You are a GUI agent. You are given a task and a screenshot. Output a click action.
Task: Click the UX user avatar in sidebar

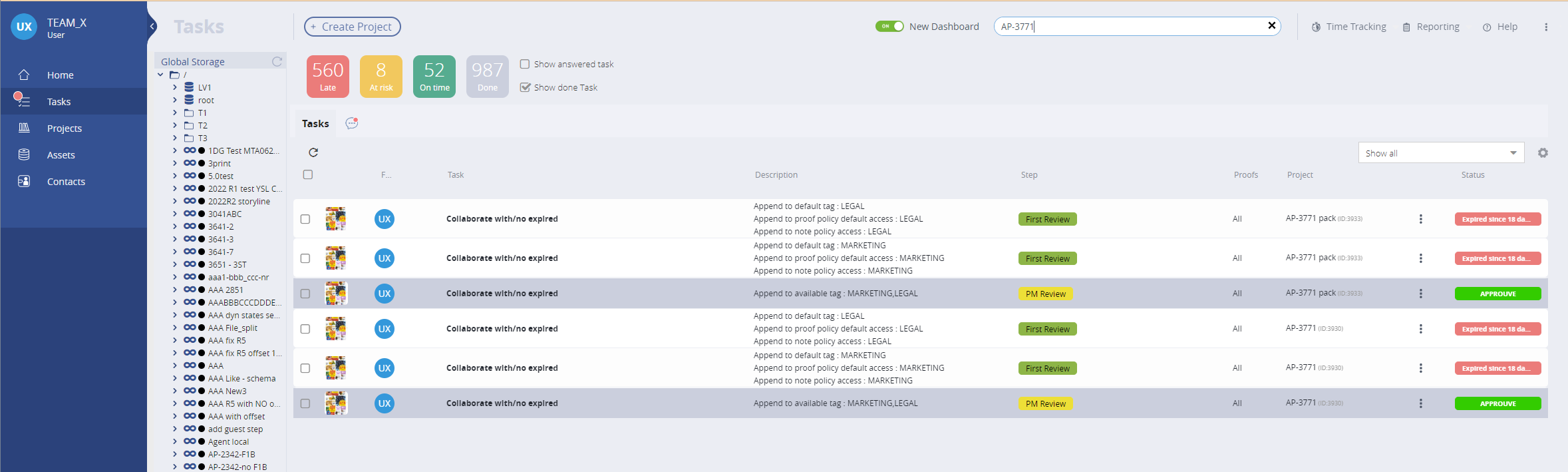click(x=24, y=27)
